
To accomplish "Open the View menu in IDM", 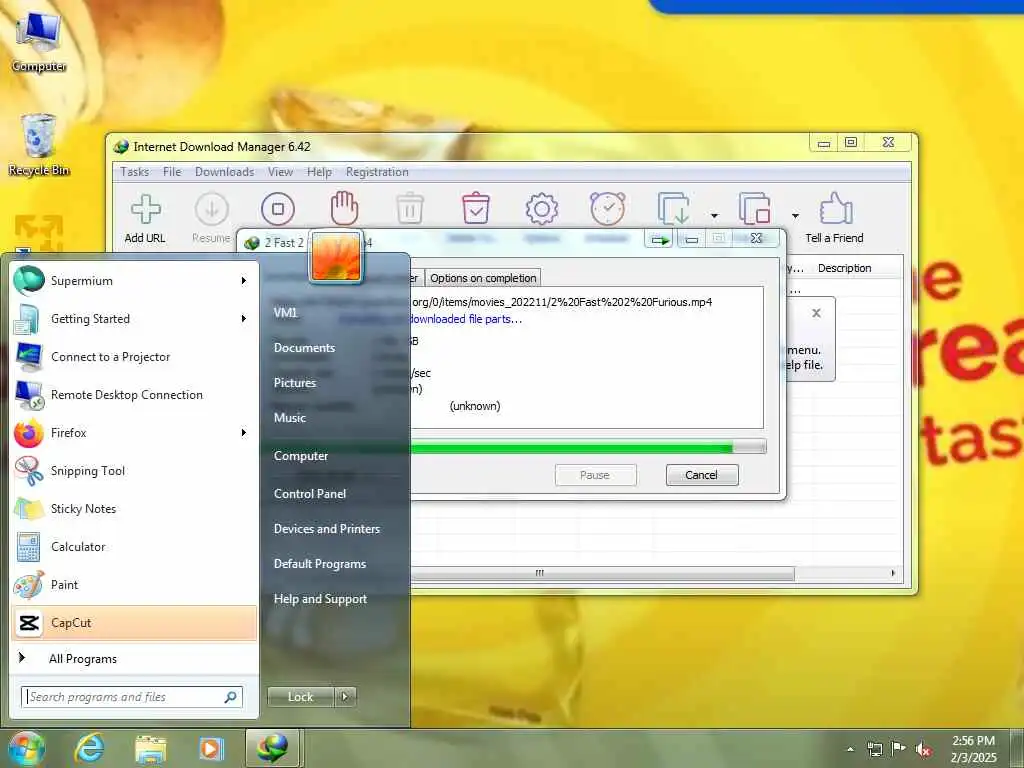I will (280, 172).
